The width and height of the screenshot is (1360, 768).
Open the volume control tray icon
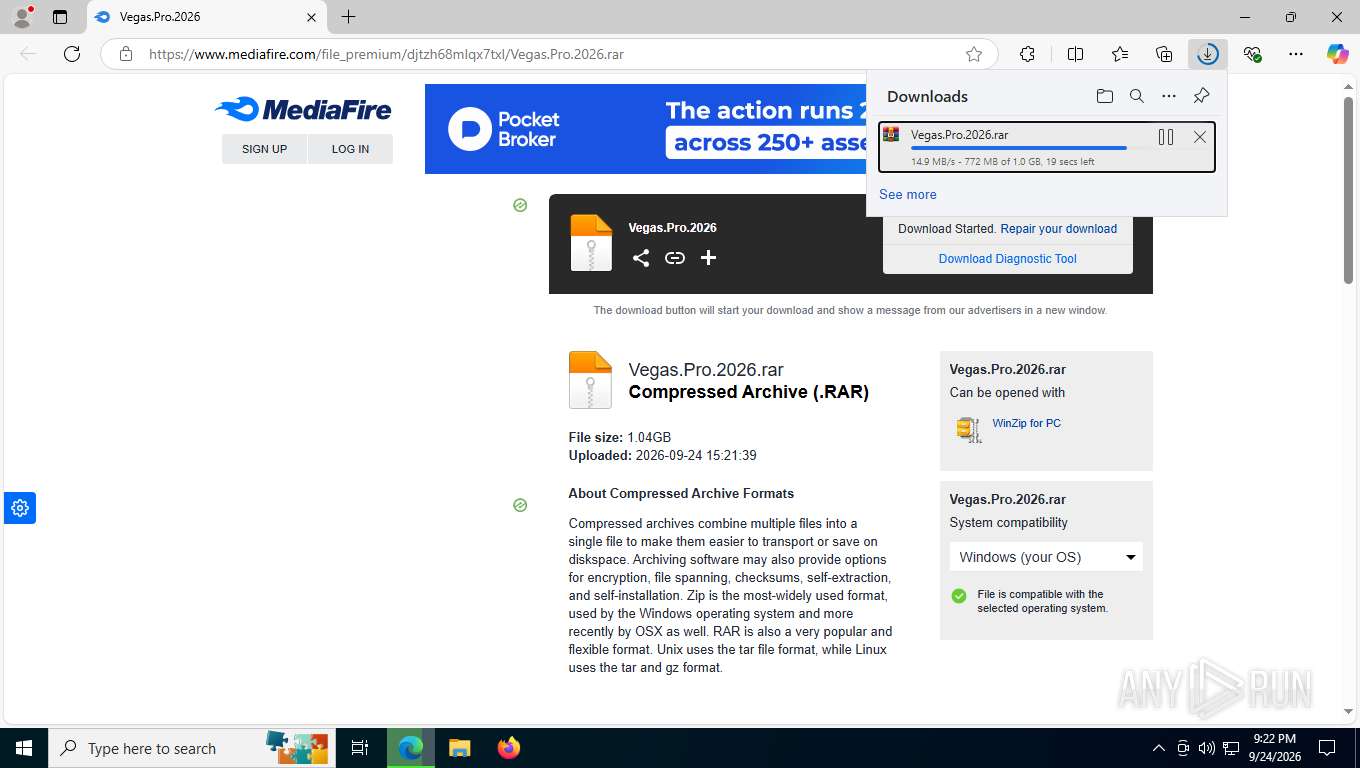pos(1206,748)
